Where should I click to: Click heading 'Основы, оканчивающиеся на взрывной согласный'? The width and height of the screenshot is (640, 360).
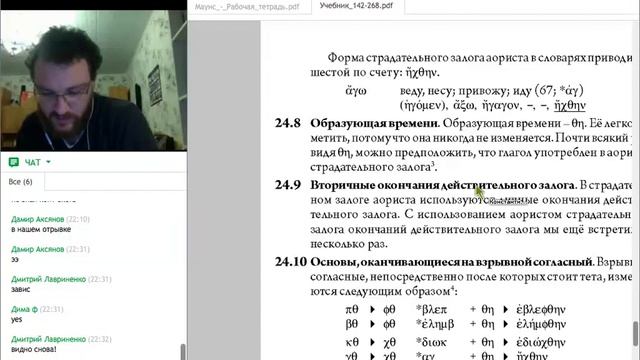click(x=451, y=262)
